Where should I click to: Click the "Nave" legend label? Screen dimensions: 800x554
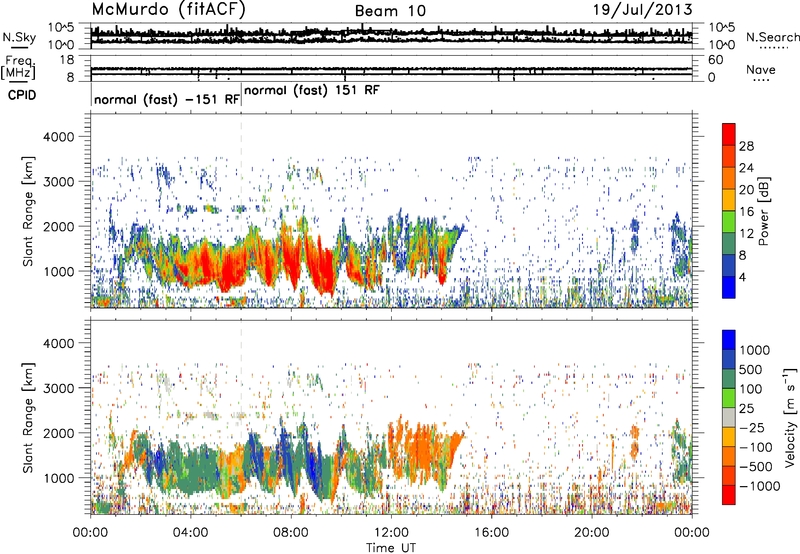point(760,70)
